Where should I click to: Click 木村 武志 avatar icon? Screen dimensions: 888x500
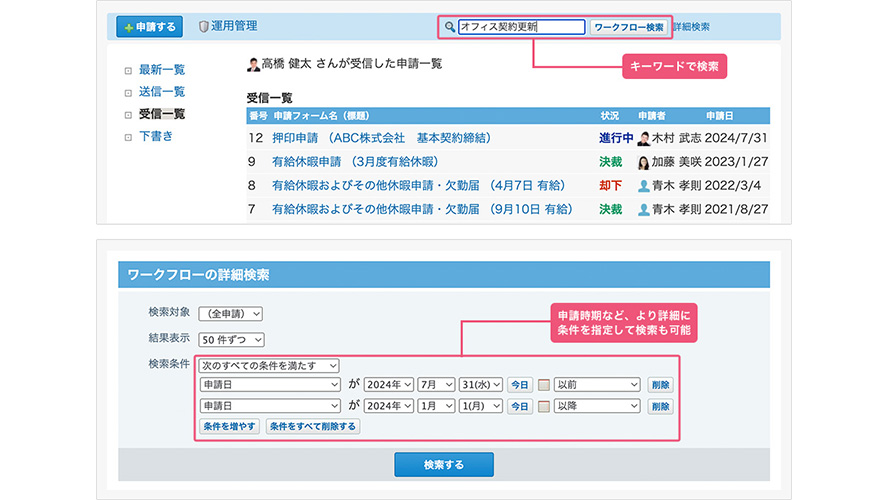point(643,138)
